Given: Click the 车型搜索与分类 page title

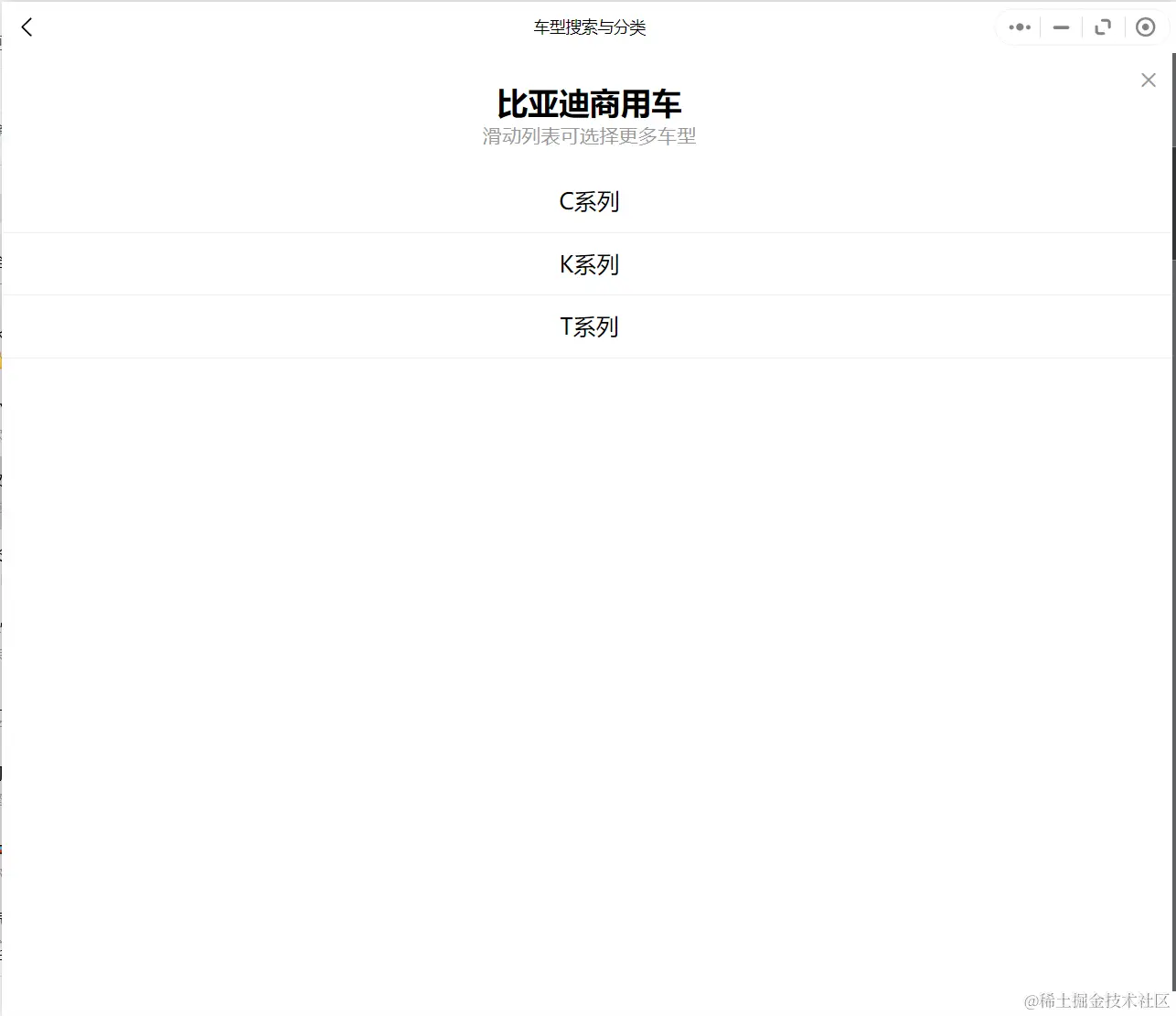Looking at the screenshot, I should point(588,27).
